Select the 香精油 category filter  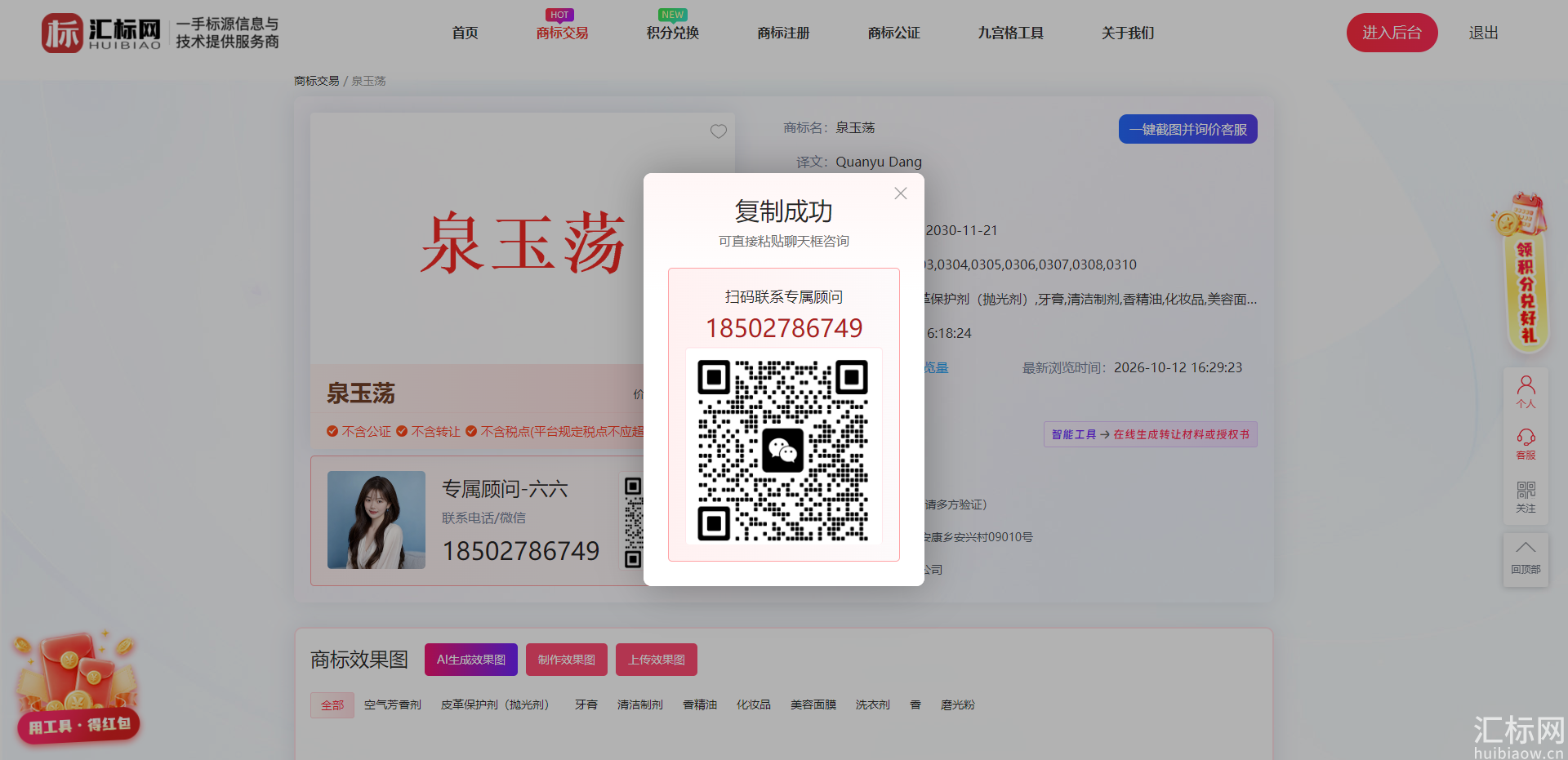pos(700,704)
